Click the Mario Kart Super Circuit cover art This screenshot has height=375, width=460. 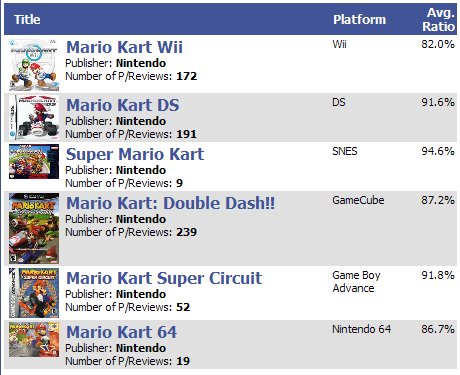click(x=34, y=293)
